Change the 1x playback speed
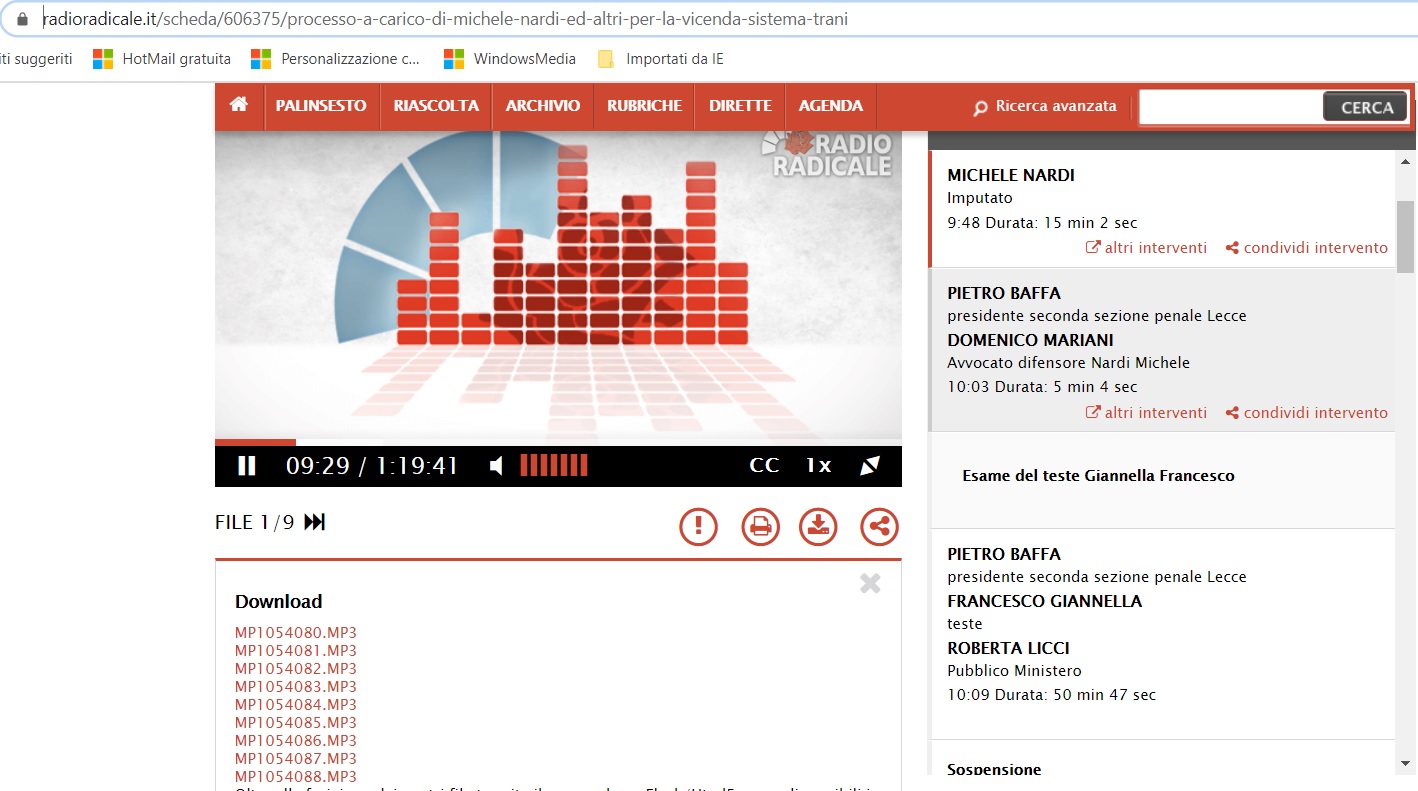Image resolution: width=1418 pixels, height=791 pixels. [819, 465]
